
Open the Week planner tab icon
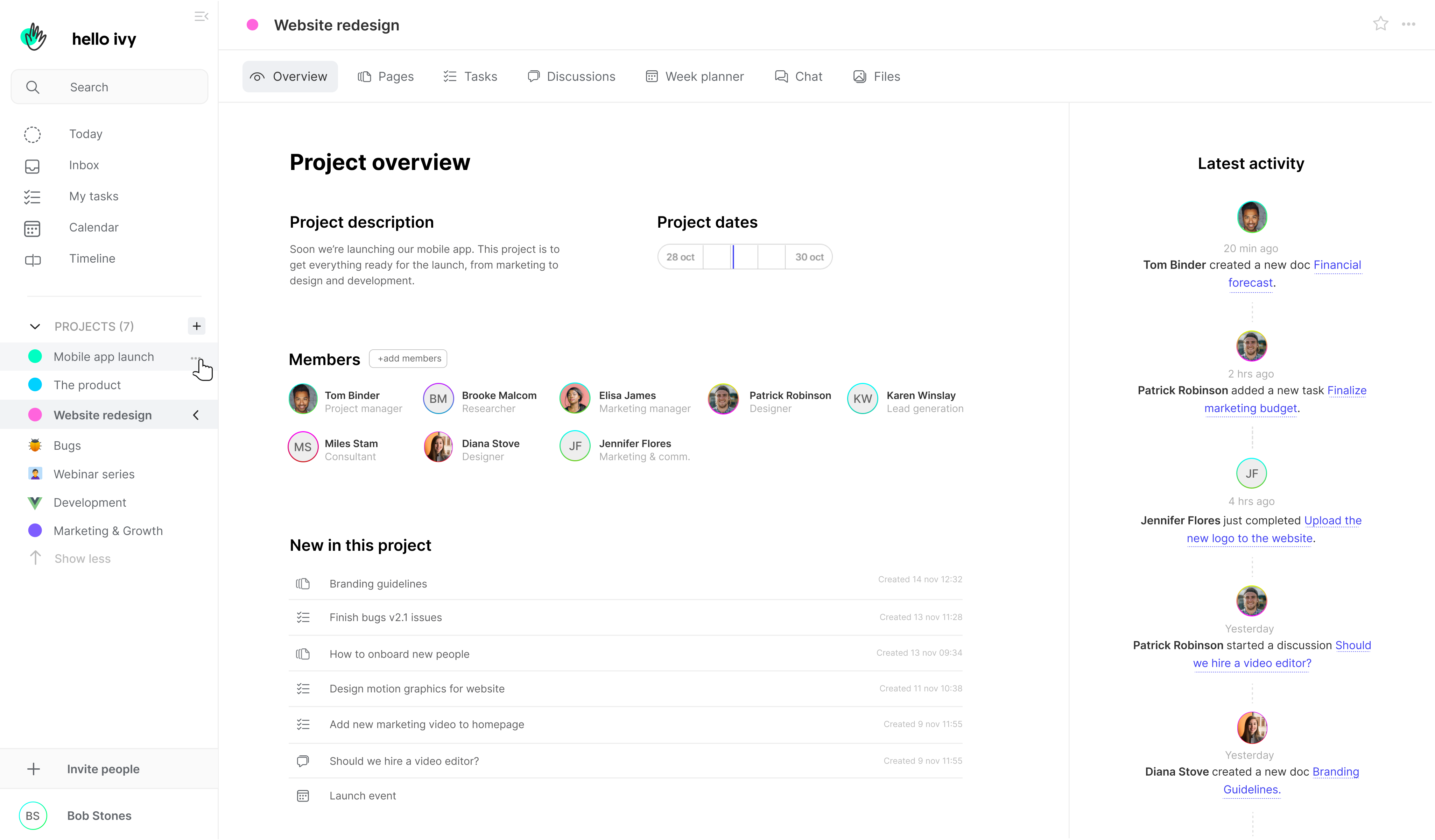pyautogui.click(x=652, y=76)
